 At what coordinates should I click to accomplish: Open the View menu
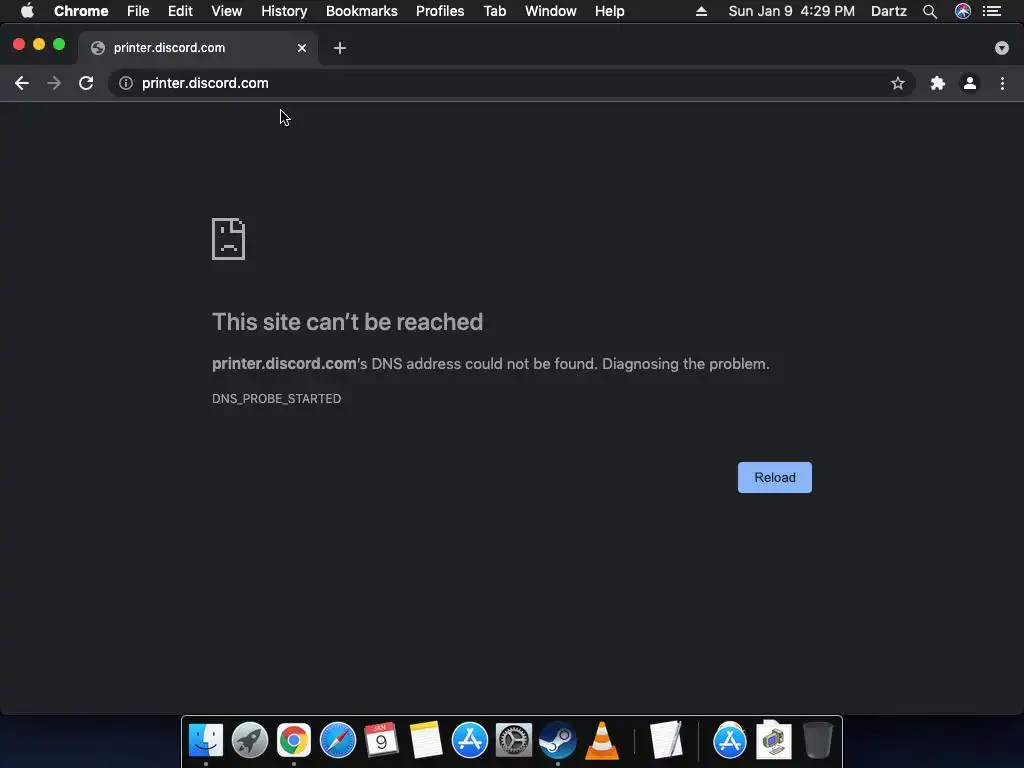(227, 11)
